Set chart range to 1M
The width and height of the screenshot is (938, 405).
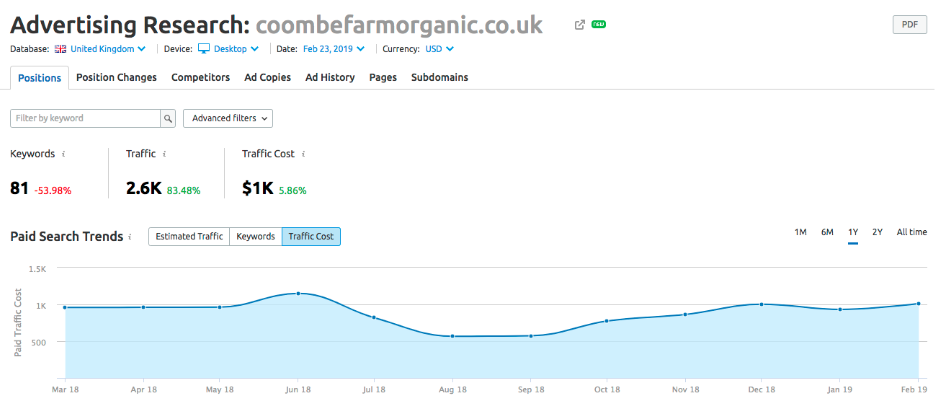[800, 232]
